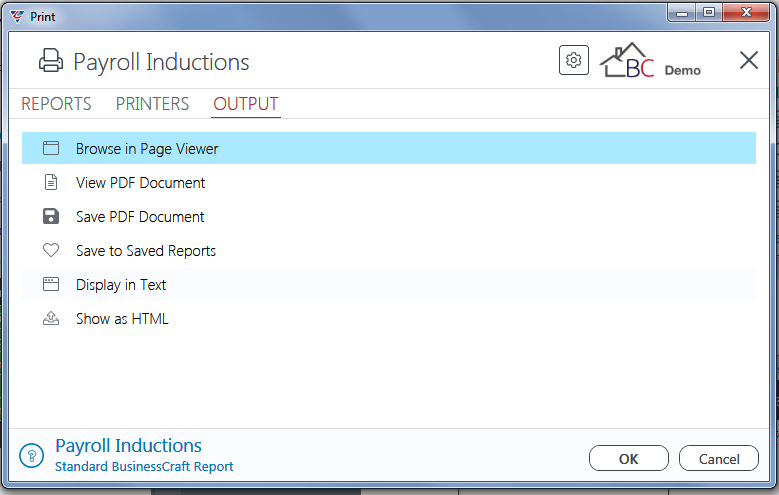Select Display in Text output option

click(389, 284)
